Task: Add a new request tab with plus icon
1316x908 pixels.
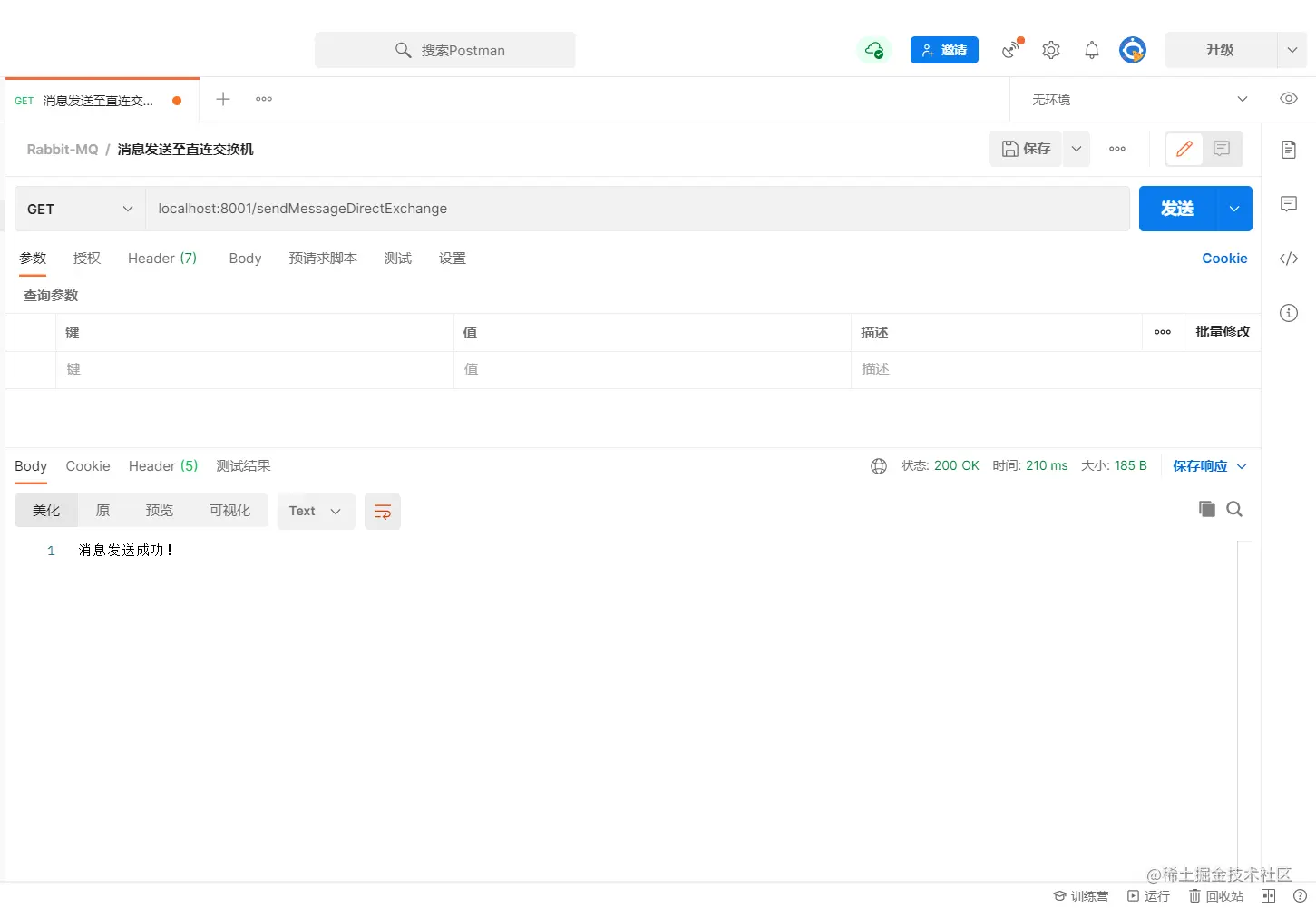Action: coord(223,99)
